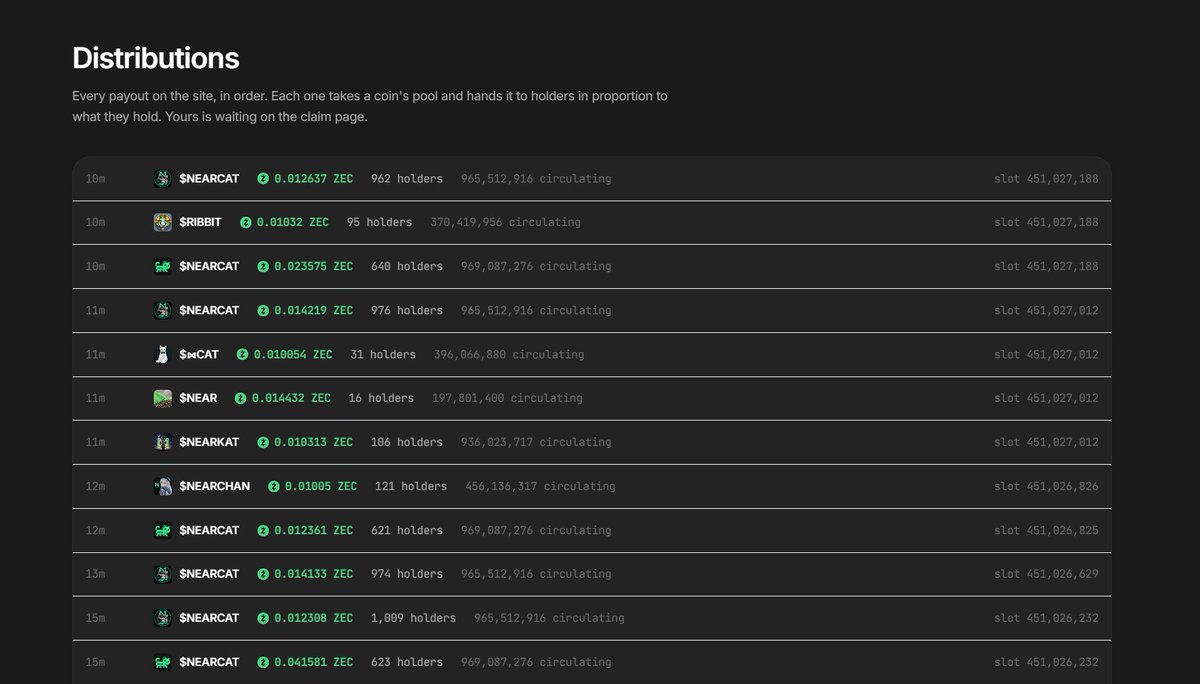Click the $NEARCAT avatar in the 0.012308 ZEC row

[163, 618]
